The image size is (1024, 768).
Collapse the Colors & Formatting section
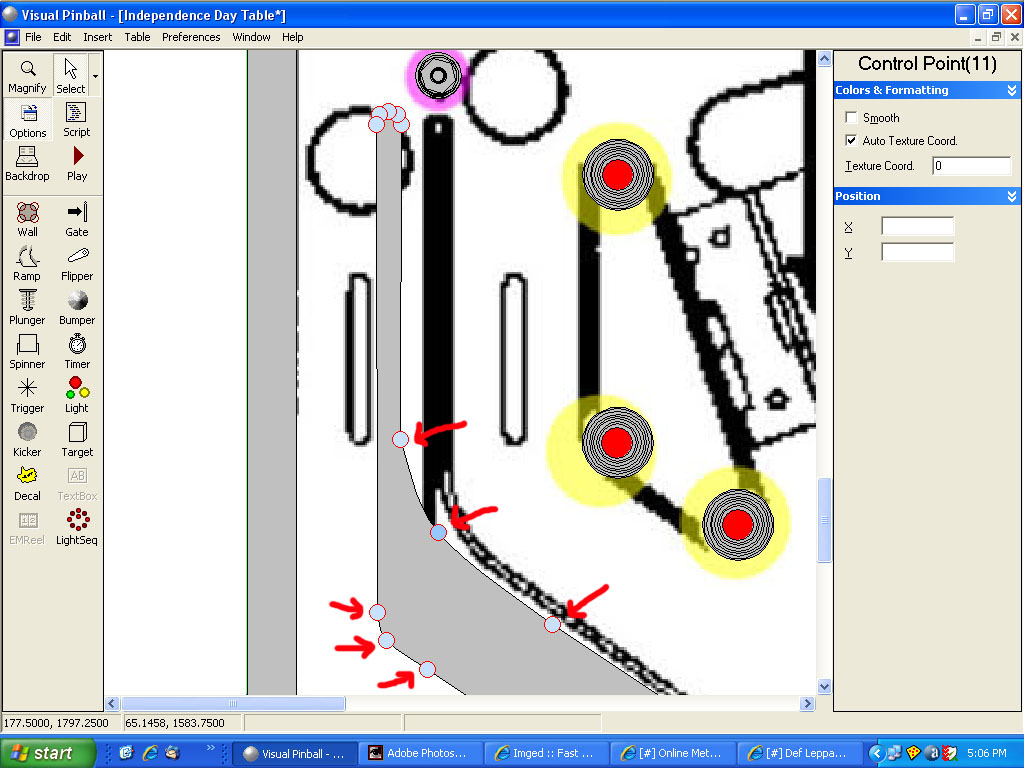click(x=1012, y=91)
